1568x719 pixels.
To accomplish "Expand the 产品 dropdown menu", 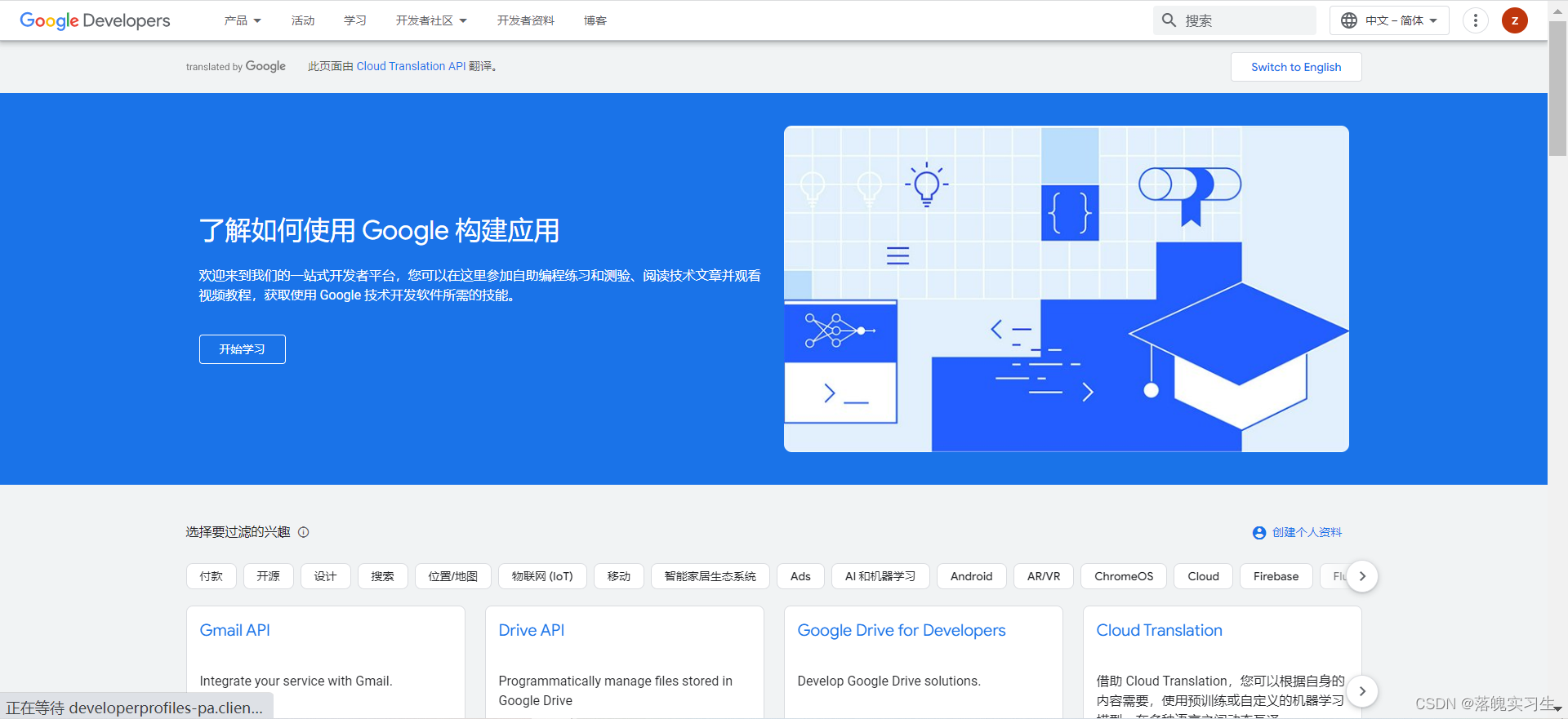I will click(x=243, y=20).
